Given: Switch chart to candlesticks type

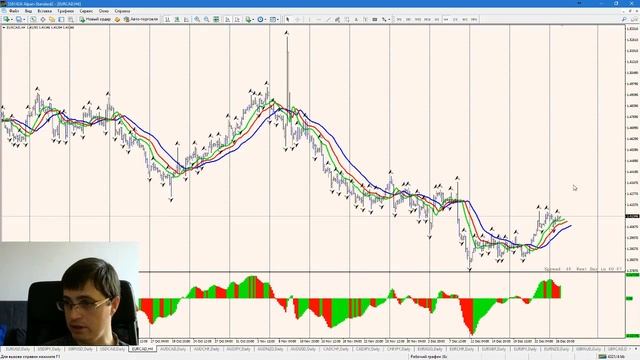Looking at the screenshot, I should (177, 19).
